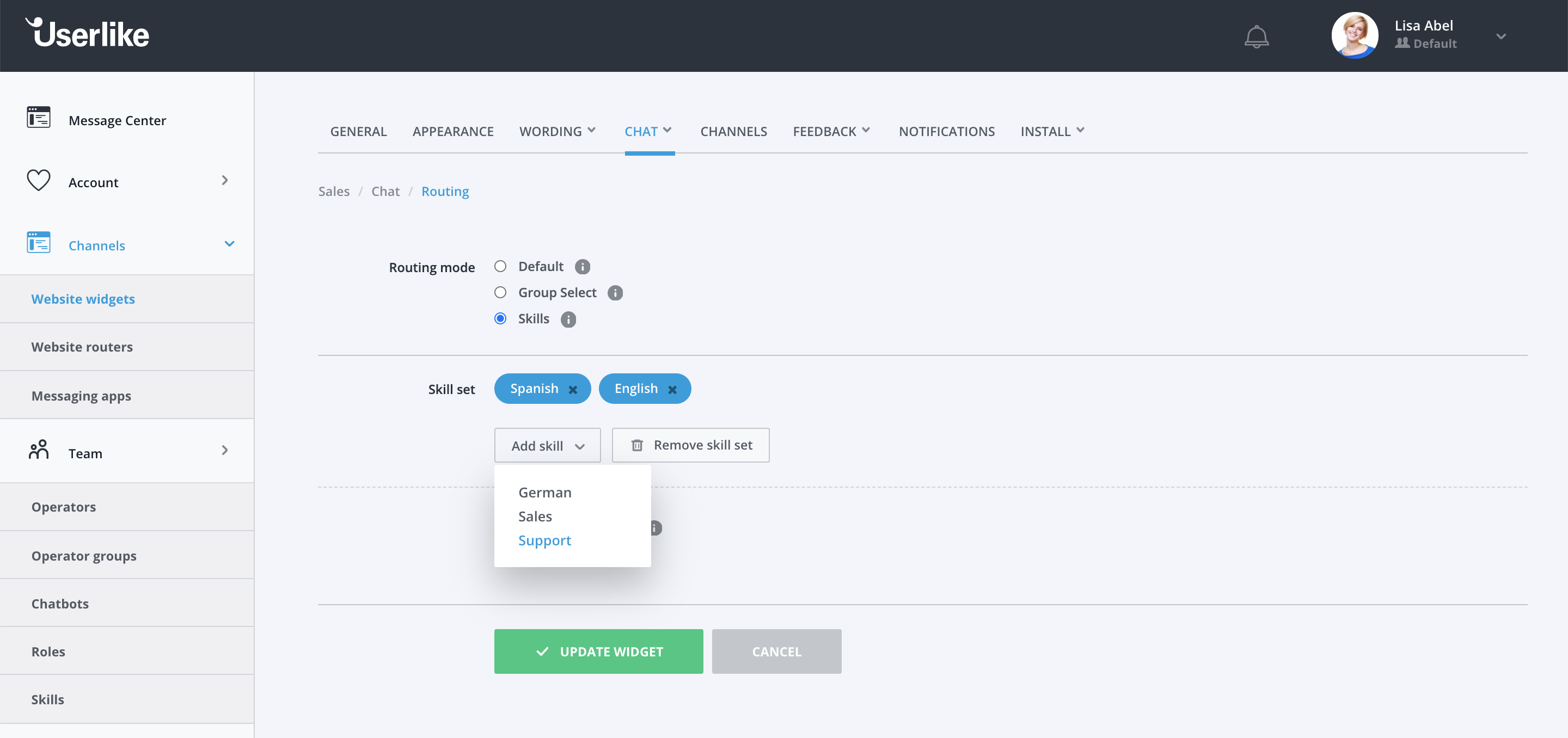1568x738 pixels.
Task: Go to Website routers
Action: pos(127,347)
